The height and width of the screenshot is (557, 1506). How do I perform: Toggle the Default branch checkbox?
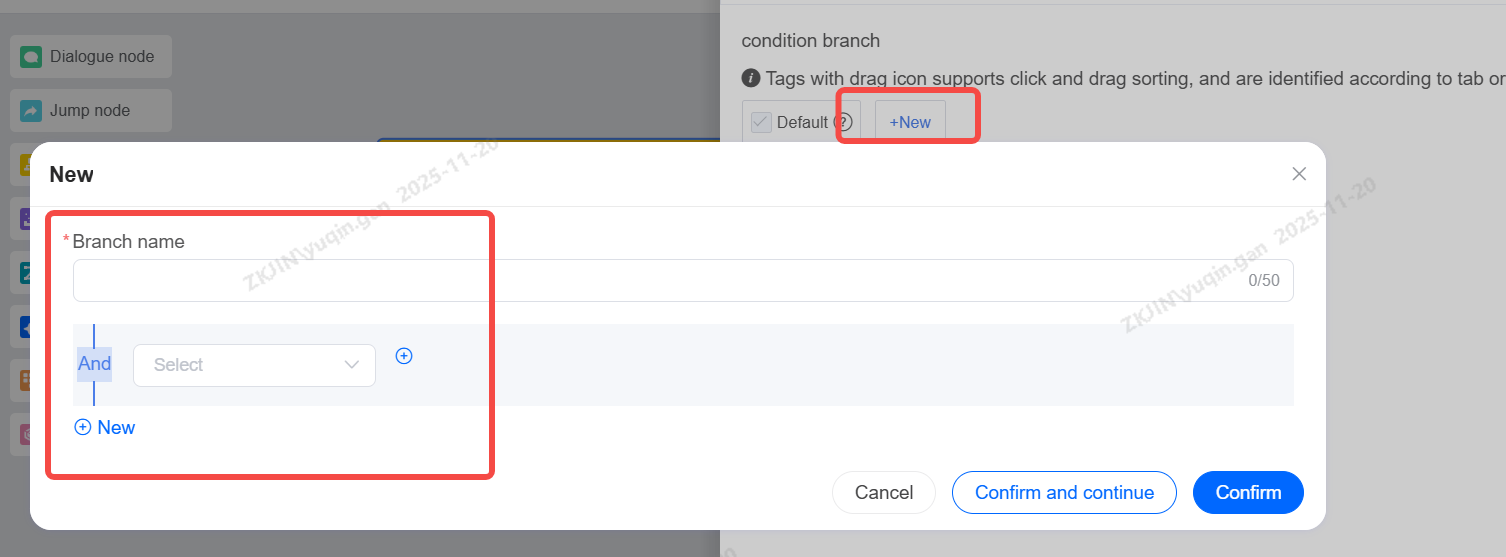(x=761, y=122)
